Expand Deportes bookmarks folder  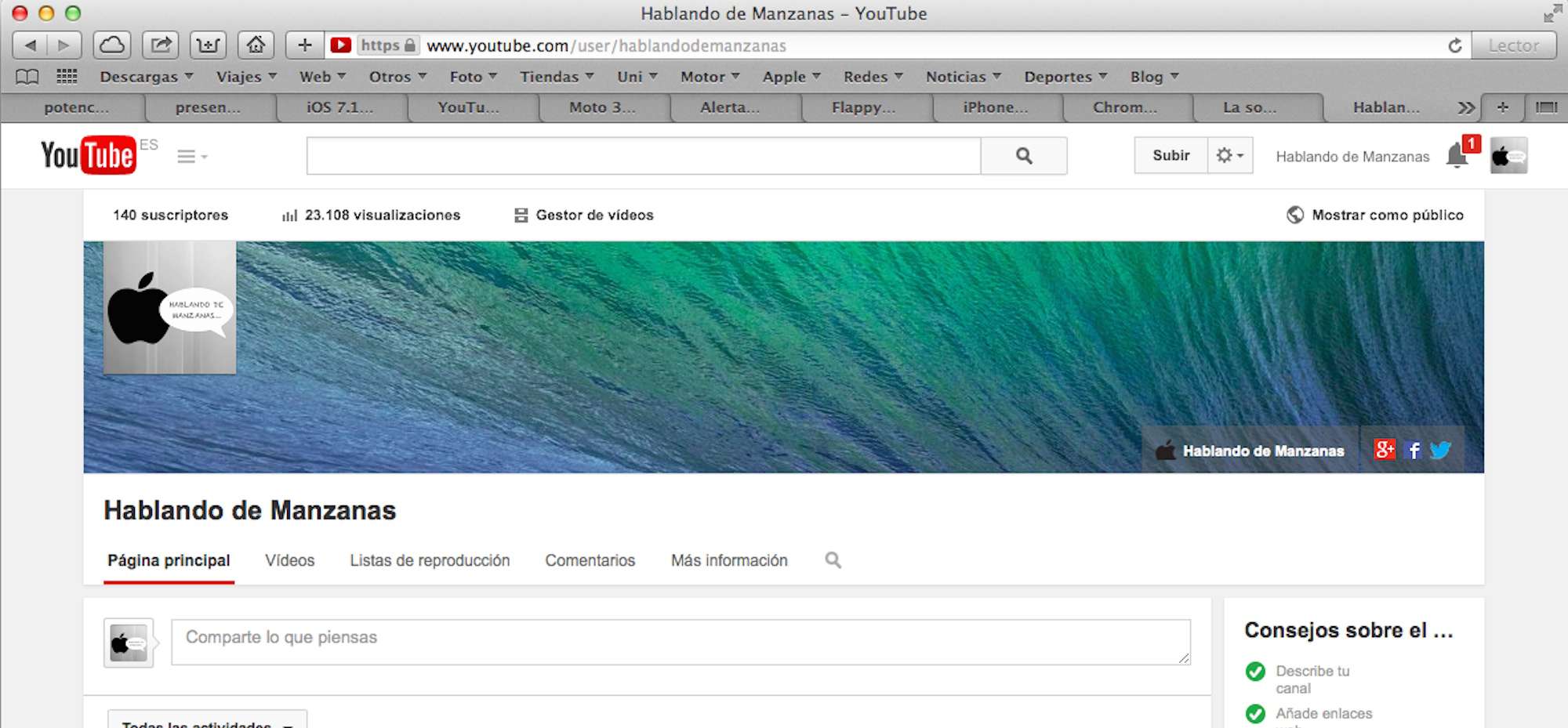pyautogui.click(x=1065, y=77)
